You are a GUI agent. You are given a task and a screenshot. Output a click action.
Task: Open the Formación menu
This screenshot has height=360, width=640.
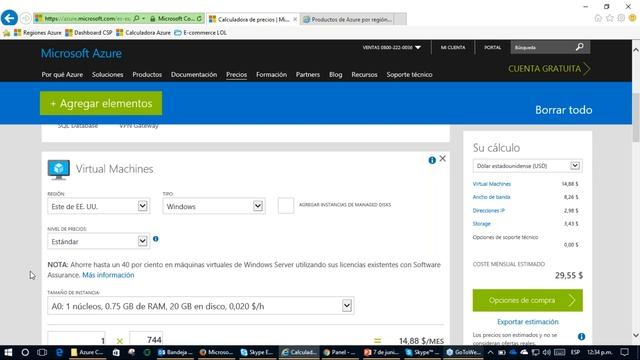(x=271, y=75)
